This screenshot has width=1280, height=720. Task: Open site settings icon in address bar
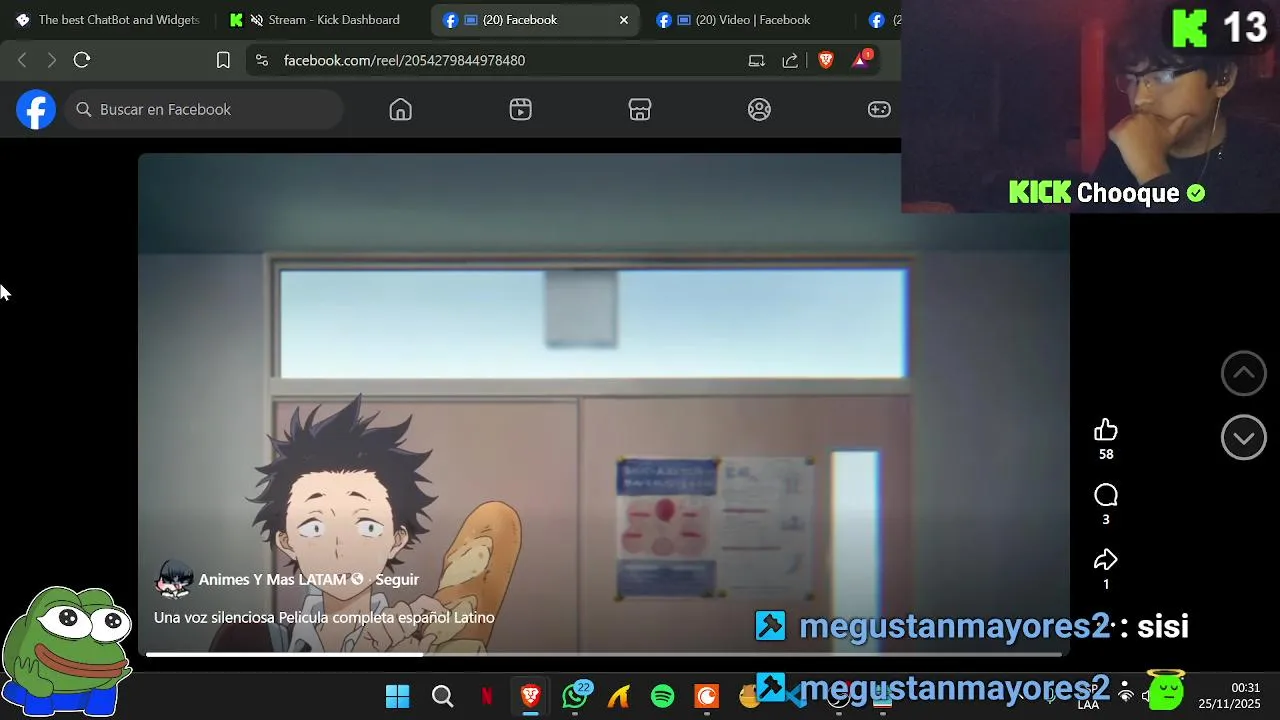[x=262, y=60]
